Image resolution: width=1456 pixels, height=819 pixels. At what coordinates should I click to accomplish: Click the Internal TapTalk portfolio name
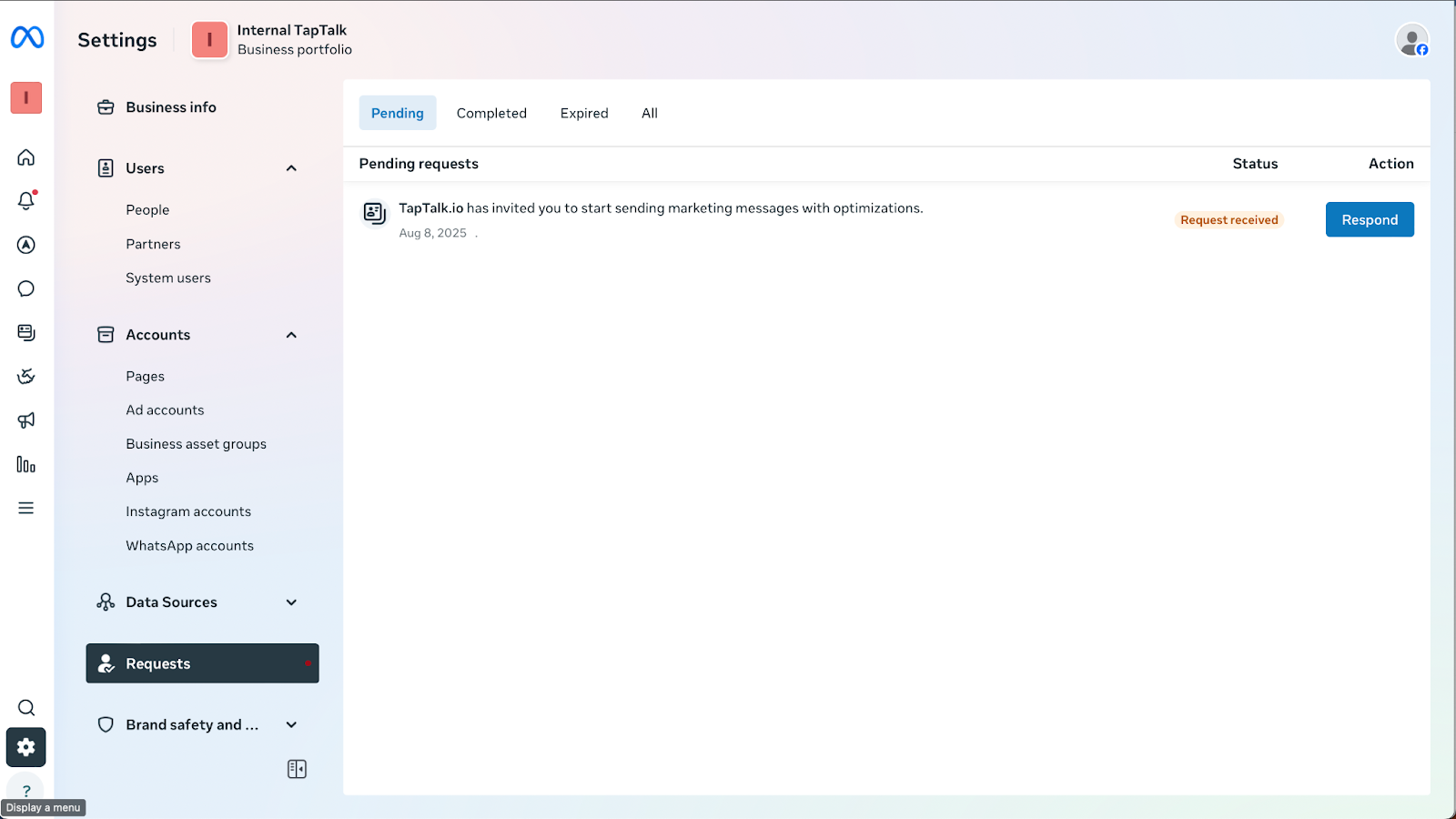[292, 30]
